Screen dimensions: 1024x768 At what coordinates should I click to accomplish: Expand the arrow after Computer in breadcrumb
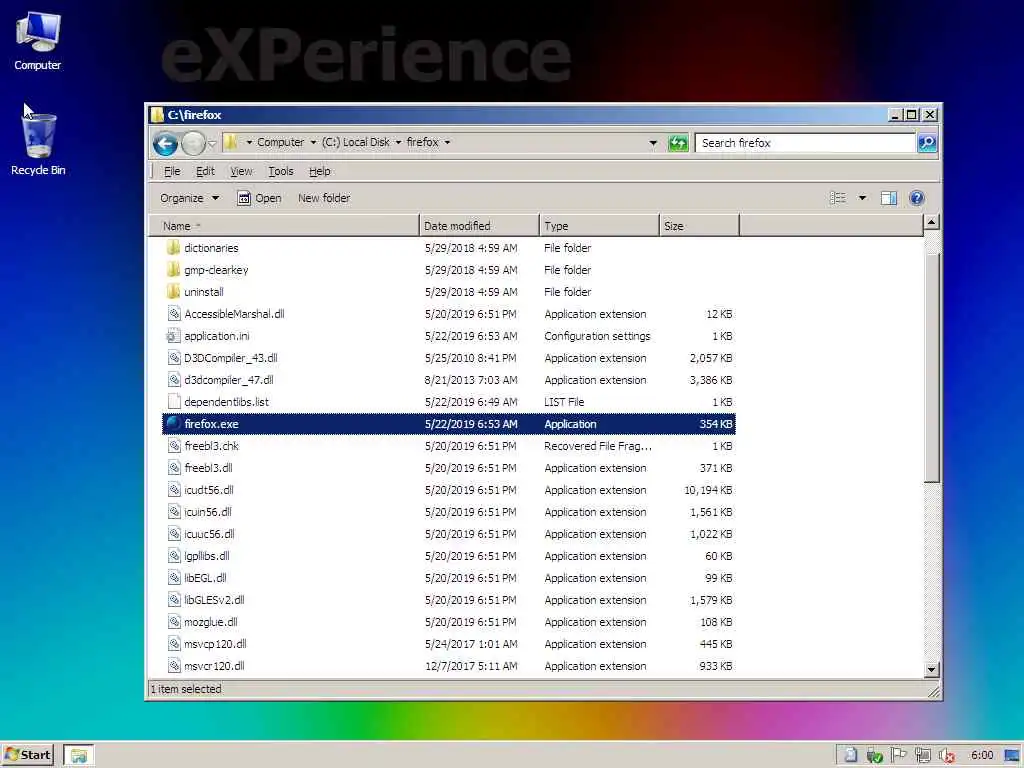click(313, 142)
